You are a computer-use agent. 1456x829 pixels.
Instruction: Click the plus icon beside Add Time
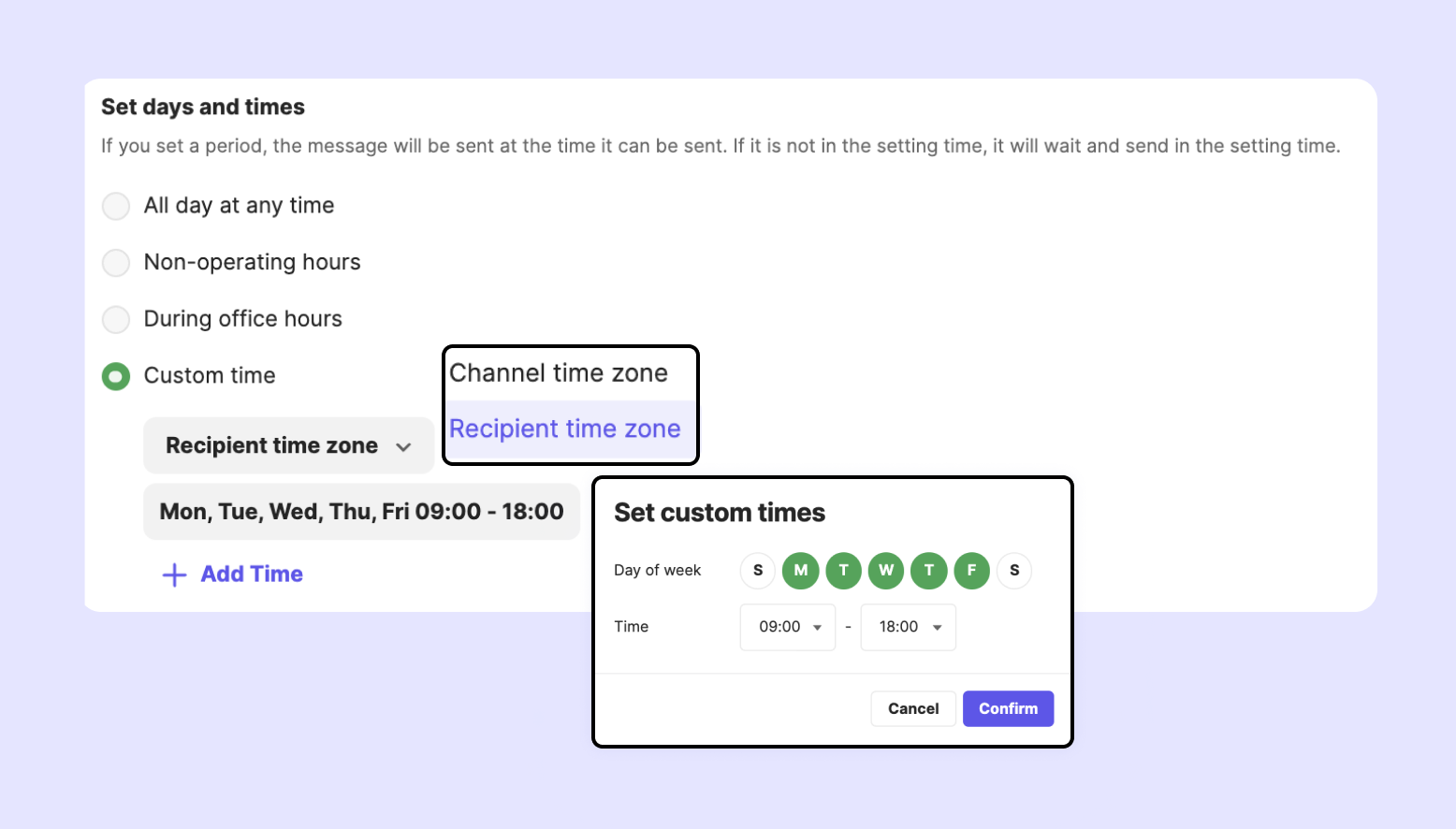[x=174, y=574]
